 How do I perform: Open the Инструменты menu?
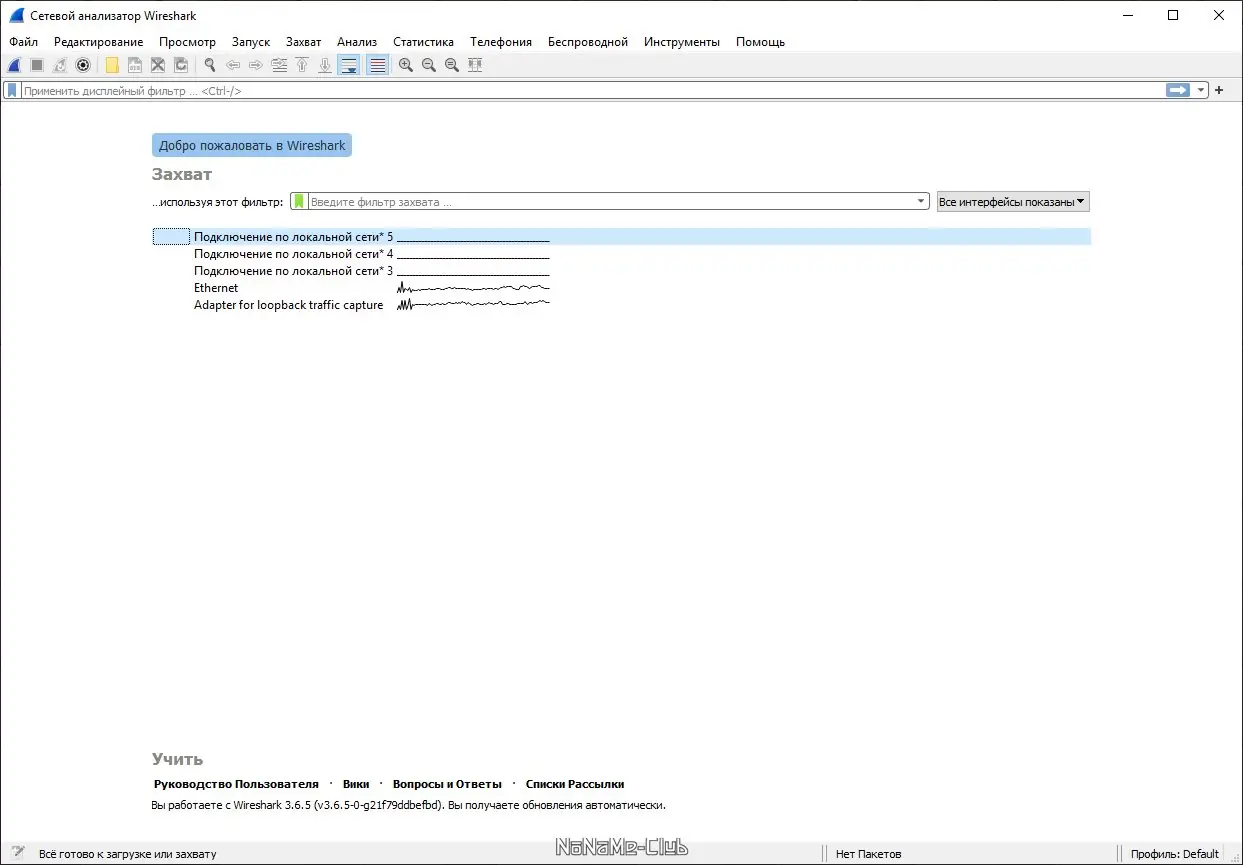coord(682,42)
